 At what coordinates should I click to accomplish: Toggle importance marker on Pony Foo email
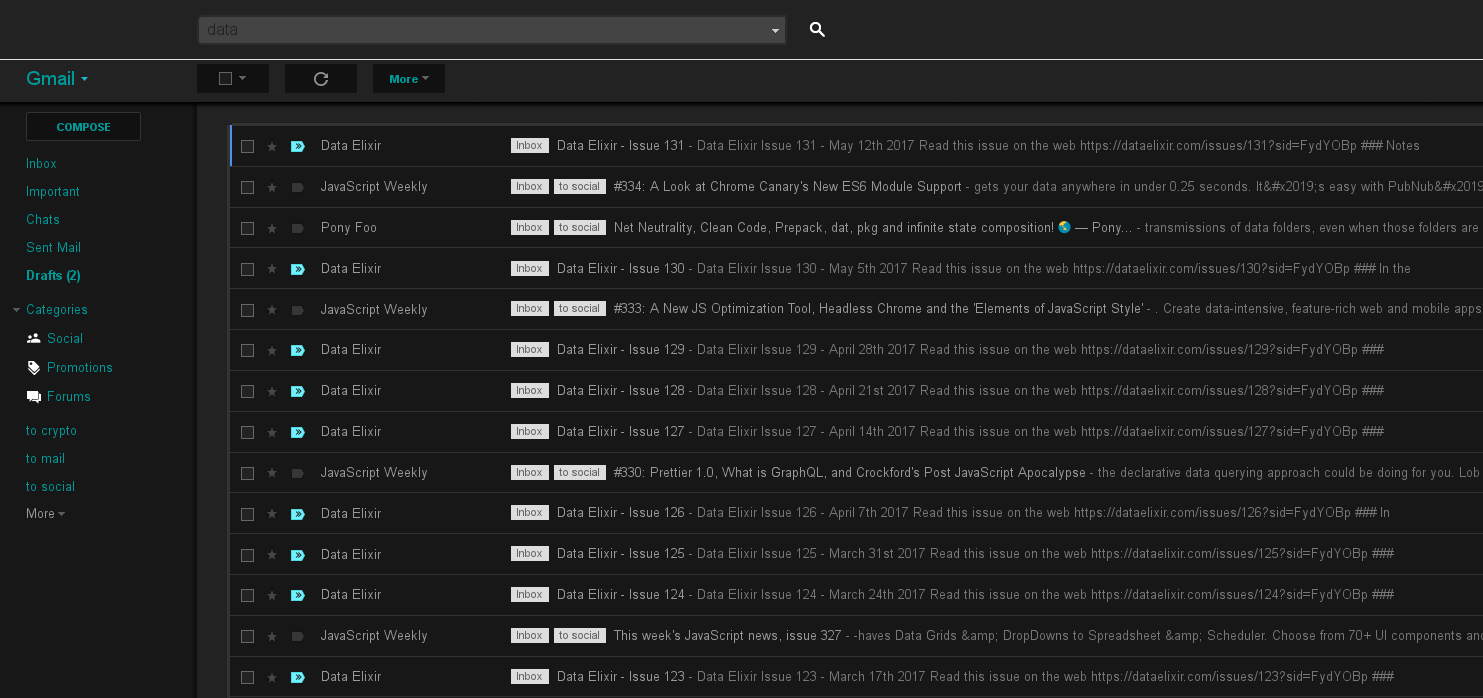tap(297, 228)
